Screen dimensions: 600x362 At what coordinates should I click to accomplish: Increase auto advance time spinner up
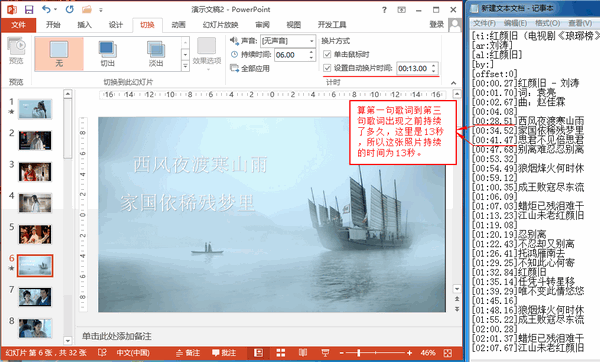[434, 66]
